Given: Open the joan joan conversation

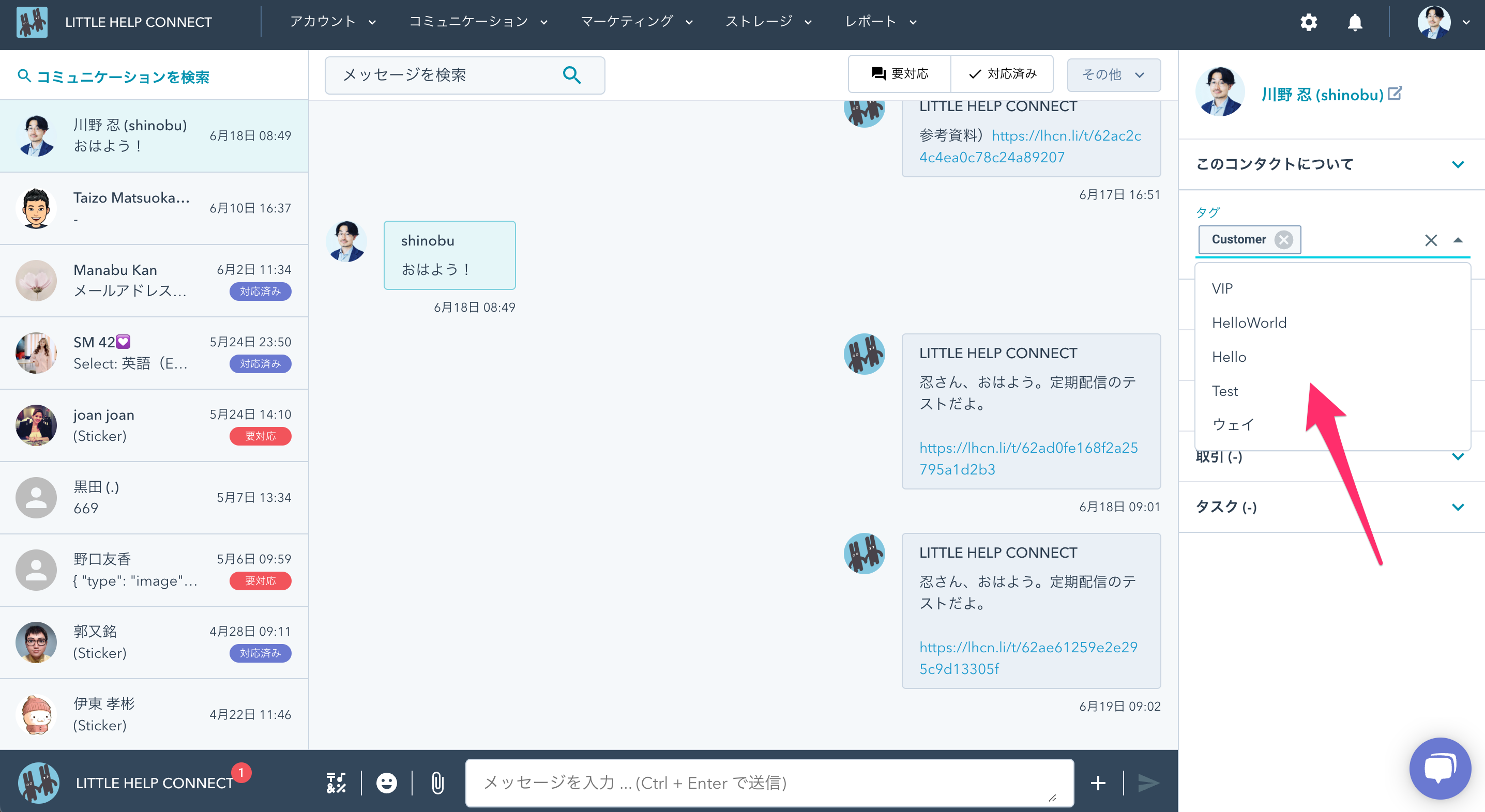Looking at the screenshot, I should [154, 425].
